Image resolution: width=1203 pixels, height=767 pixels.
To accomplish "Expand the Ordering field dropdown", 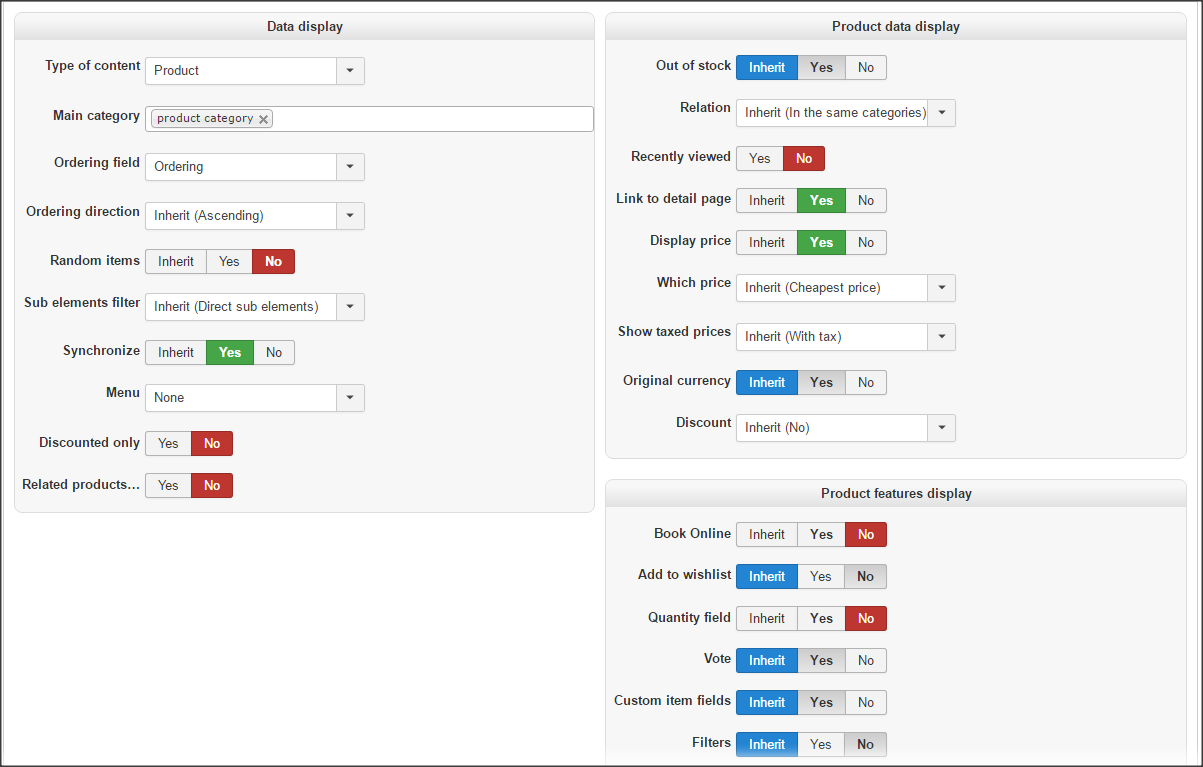I will [x=350, y=167].
